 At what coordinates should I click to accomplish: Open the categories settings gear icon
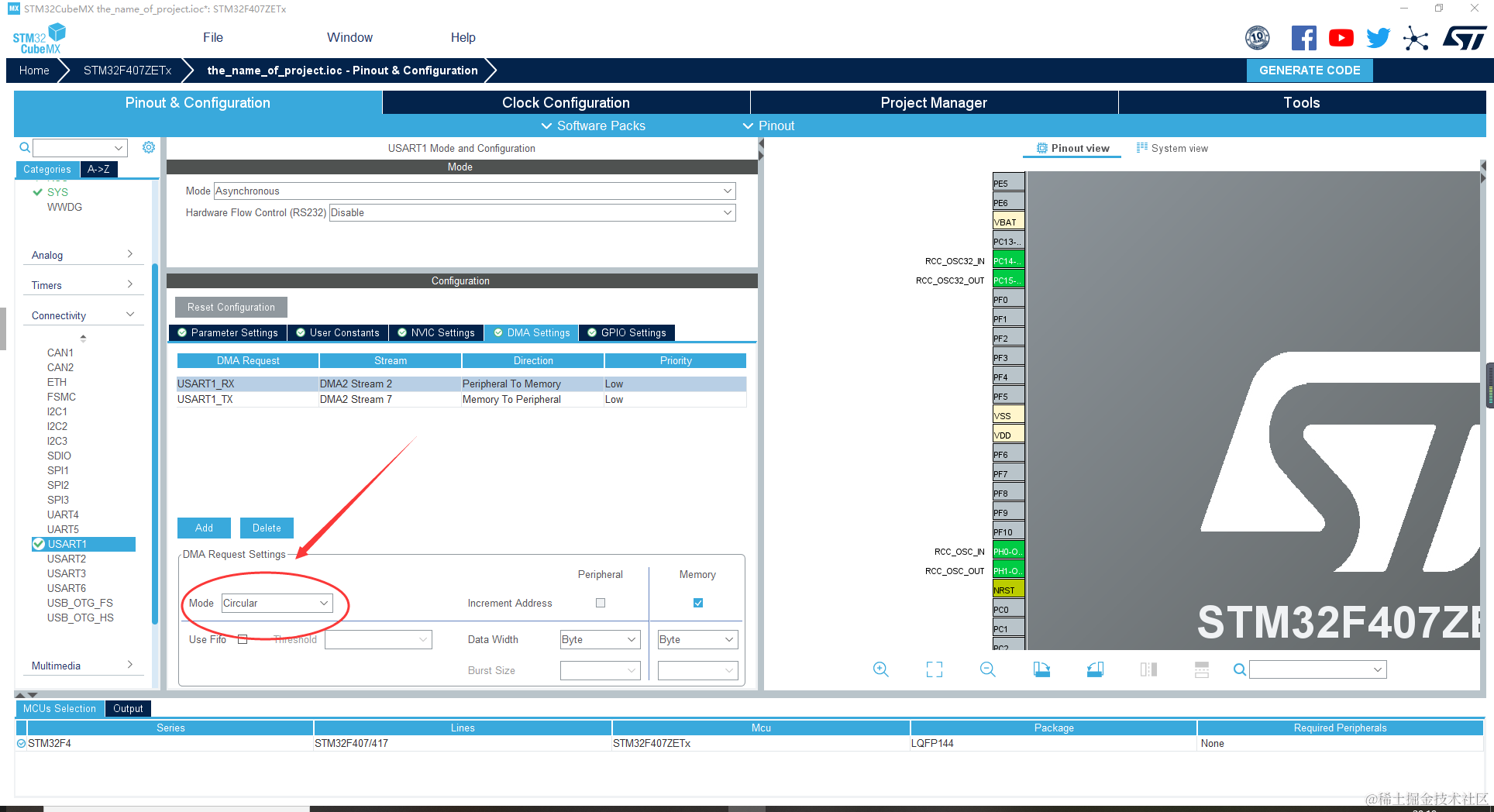tap(149, 147)
